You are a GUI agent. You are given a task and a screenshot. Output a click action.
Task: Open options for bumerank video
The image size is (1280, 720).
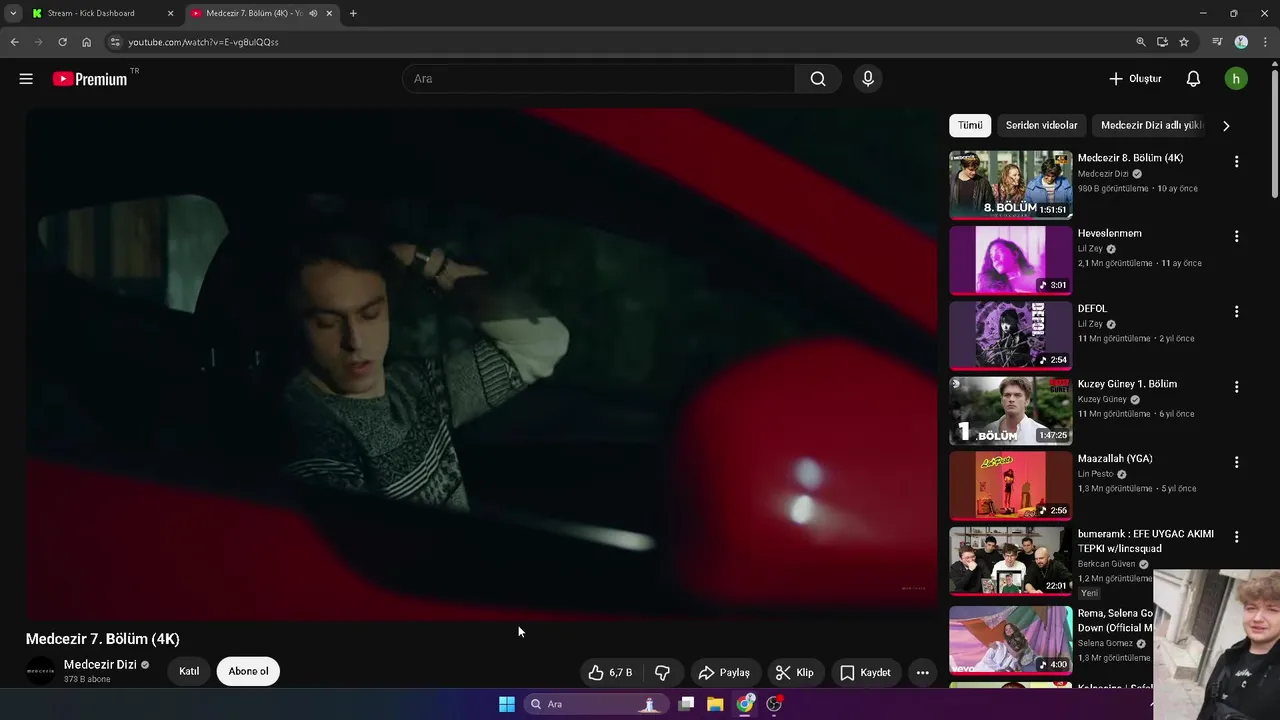click(1236, 537)
